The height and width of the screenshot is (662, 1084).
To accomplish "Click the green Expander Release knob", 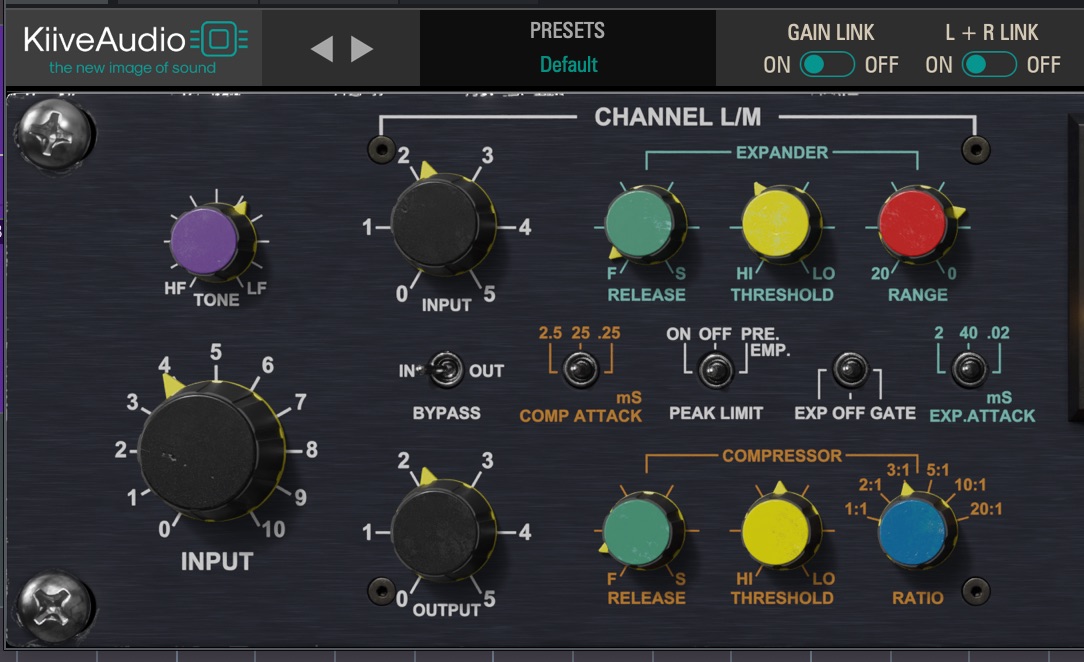I will [639, 222].
